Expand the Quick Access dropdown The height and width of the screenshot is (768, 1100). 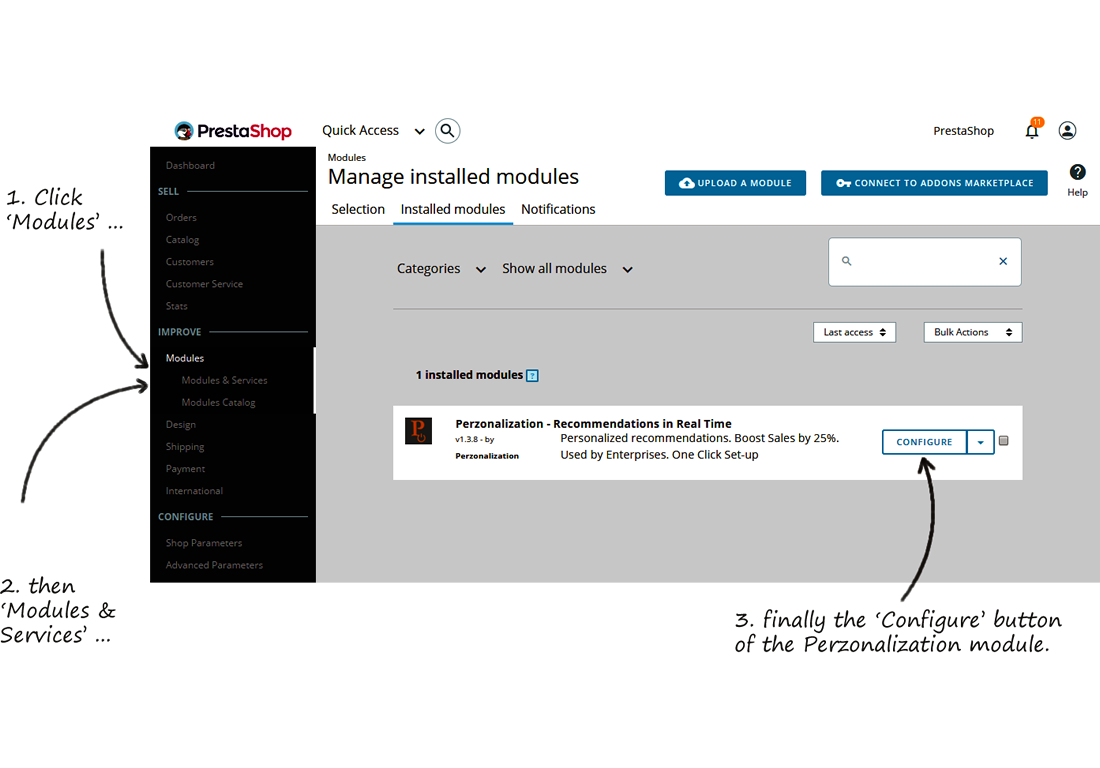(420, 131)
